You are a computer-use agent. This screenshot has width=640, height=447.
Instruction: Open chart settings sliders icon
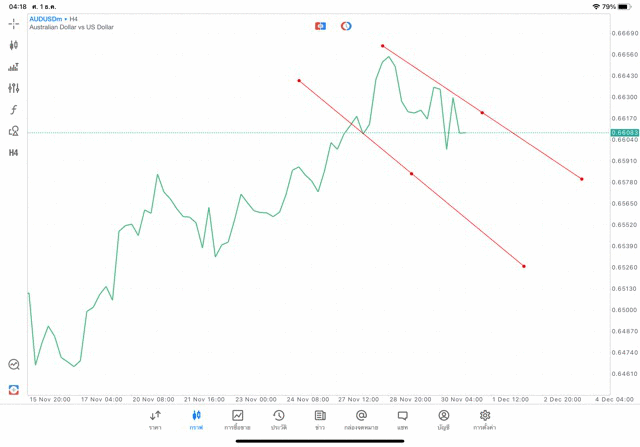click(14, 88)
